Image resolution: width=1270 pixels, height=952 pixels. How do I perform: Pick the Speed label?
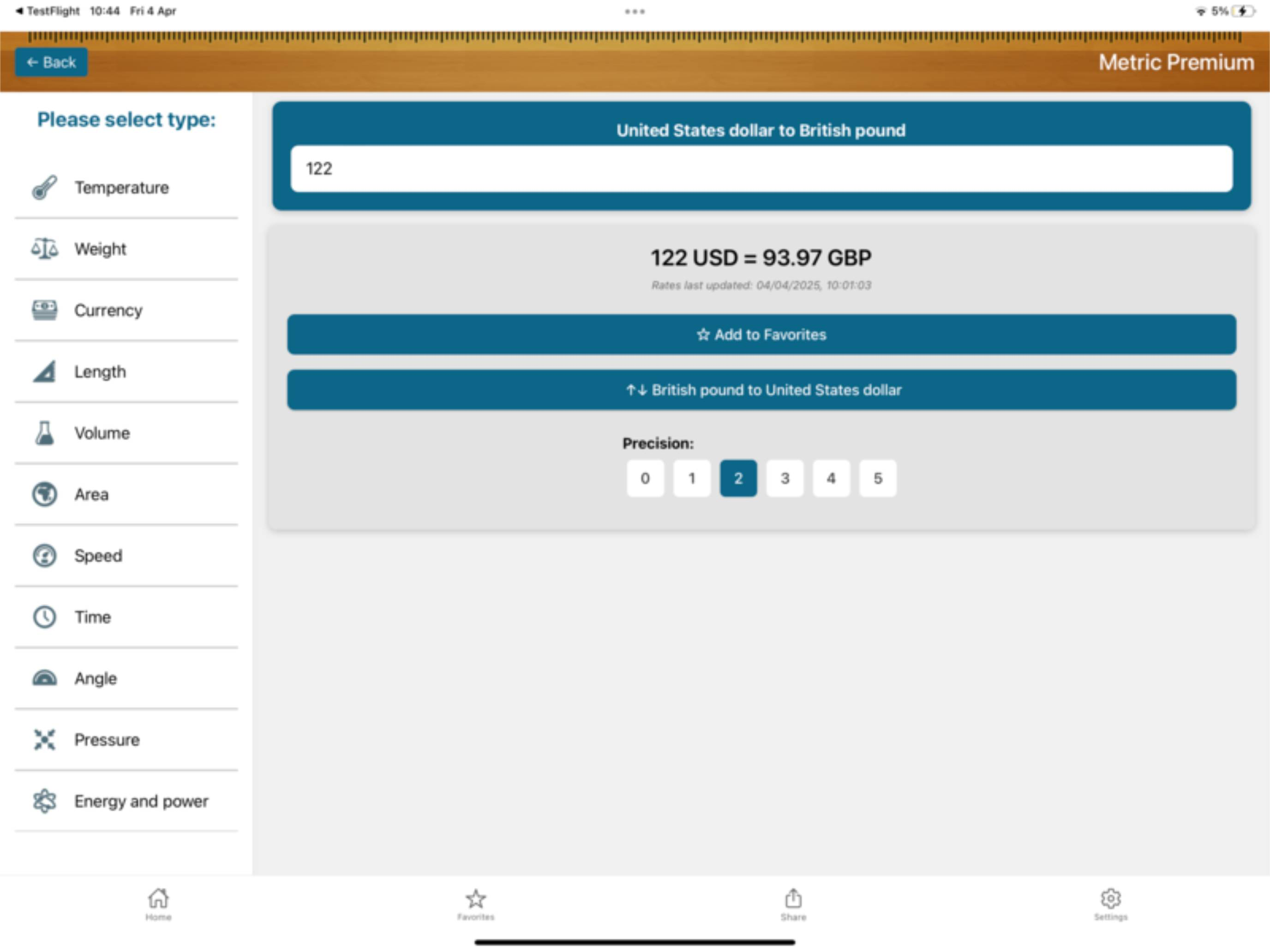pyautogui.click(x=98, y=556)
